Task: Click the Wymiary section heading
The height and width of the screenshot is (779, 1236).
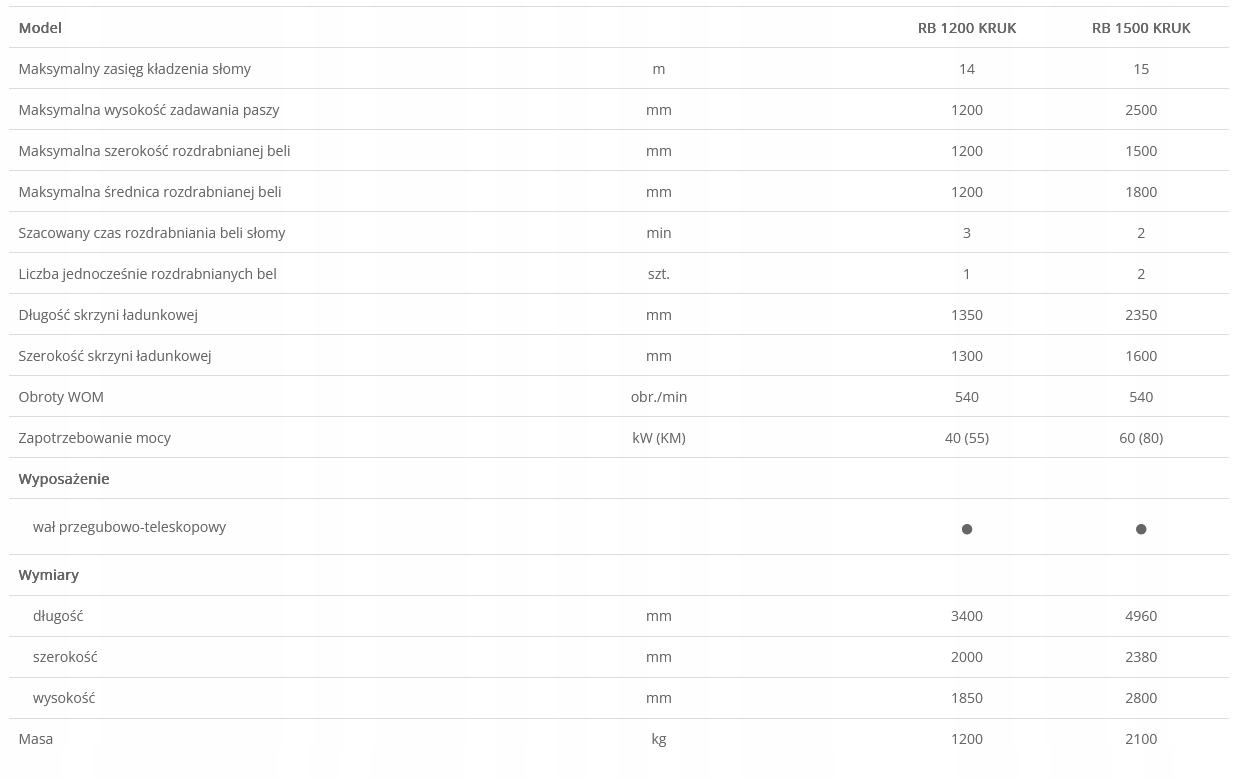Action: 48,575
